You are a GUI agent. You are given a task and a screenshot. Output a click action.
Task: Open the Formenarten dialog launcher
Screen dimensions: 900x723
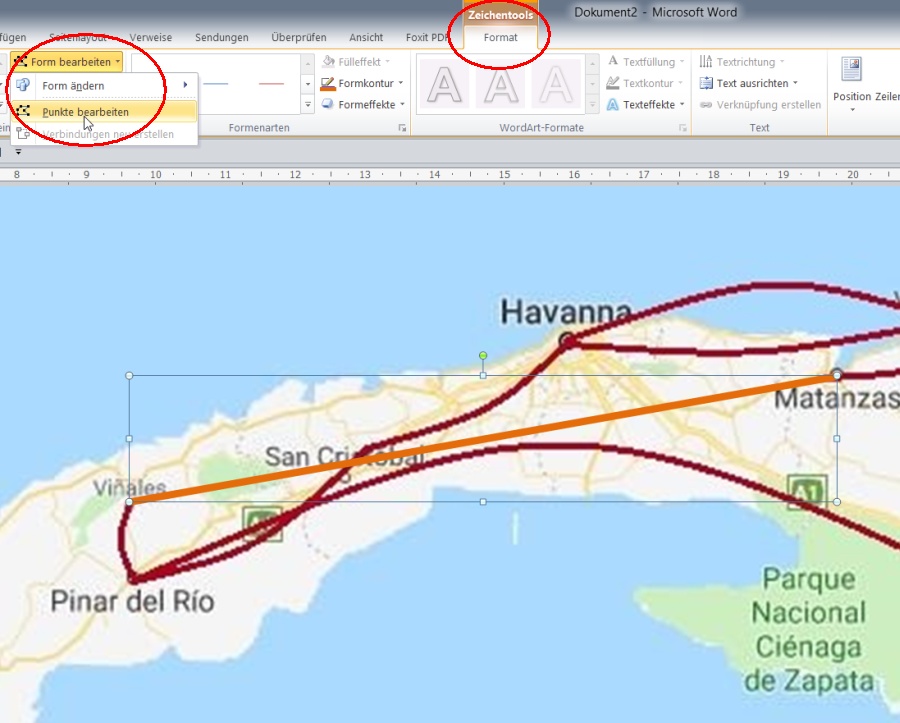[402, 128]
